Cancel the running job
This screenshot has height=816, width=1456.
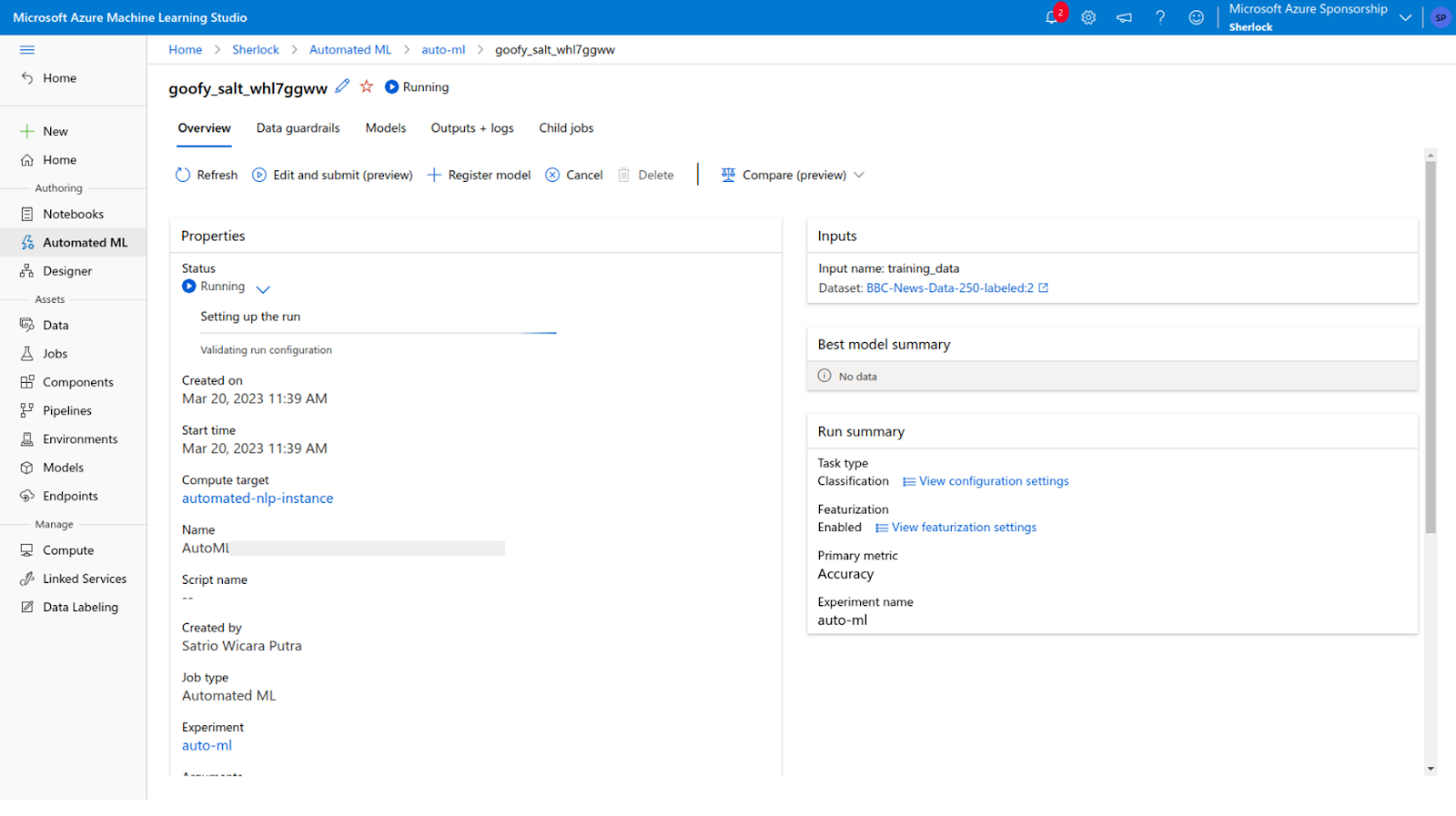[x=574, y=175]
